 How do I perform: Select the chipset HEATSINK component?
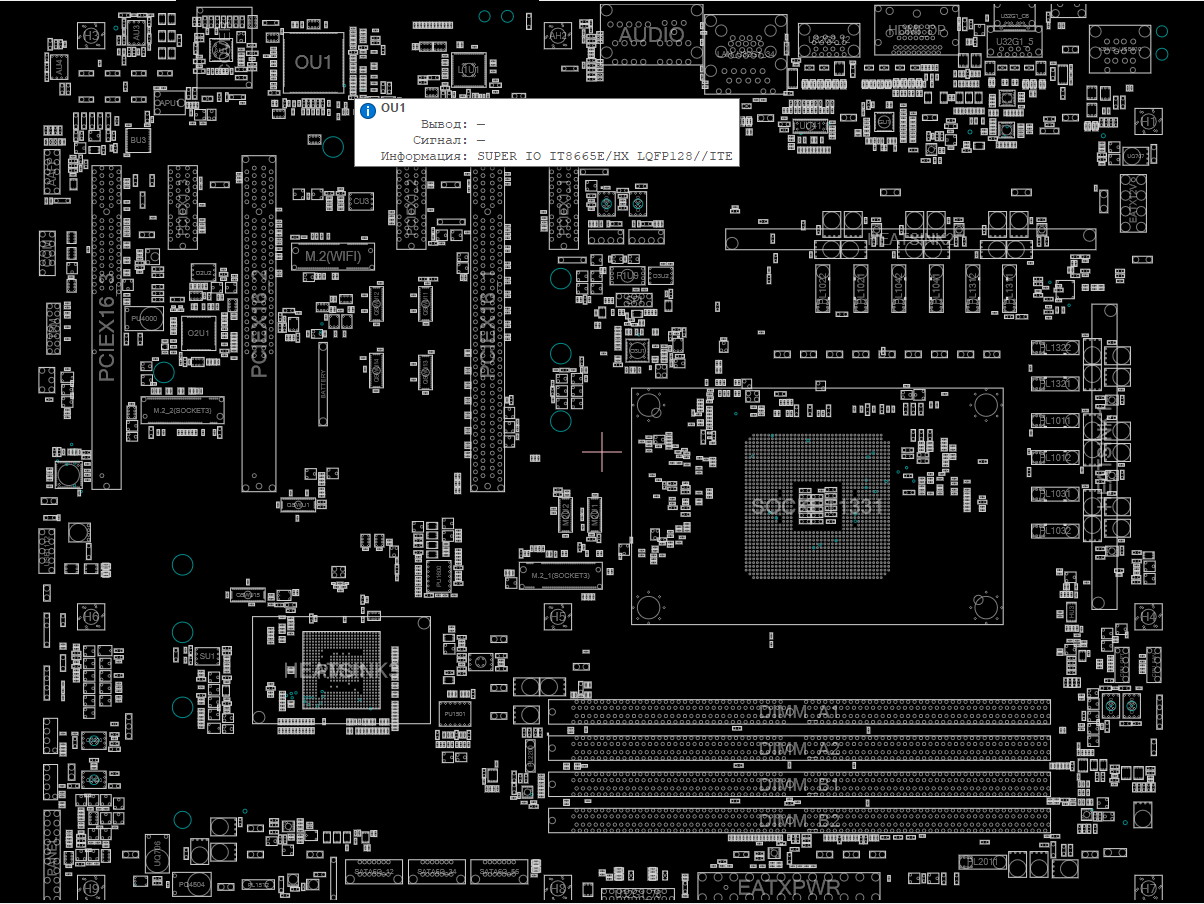tap(340, 668)
